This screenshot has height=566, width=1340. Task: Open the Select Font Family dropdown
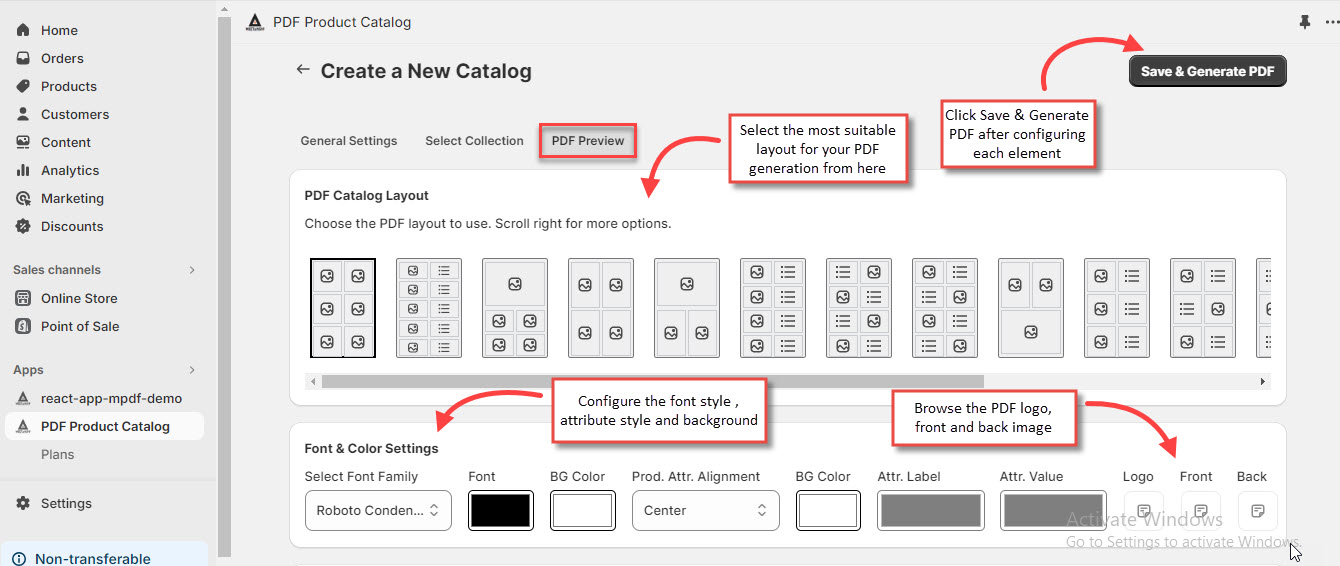click(x=378, y=510)
